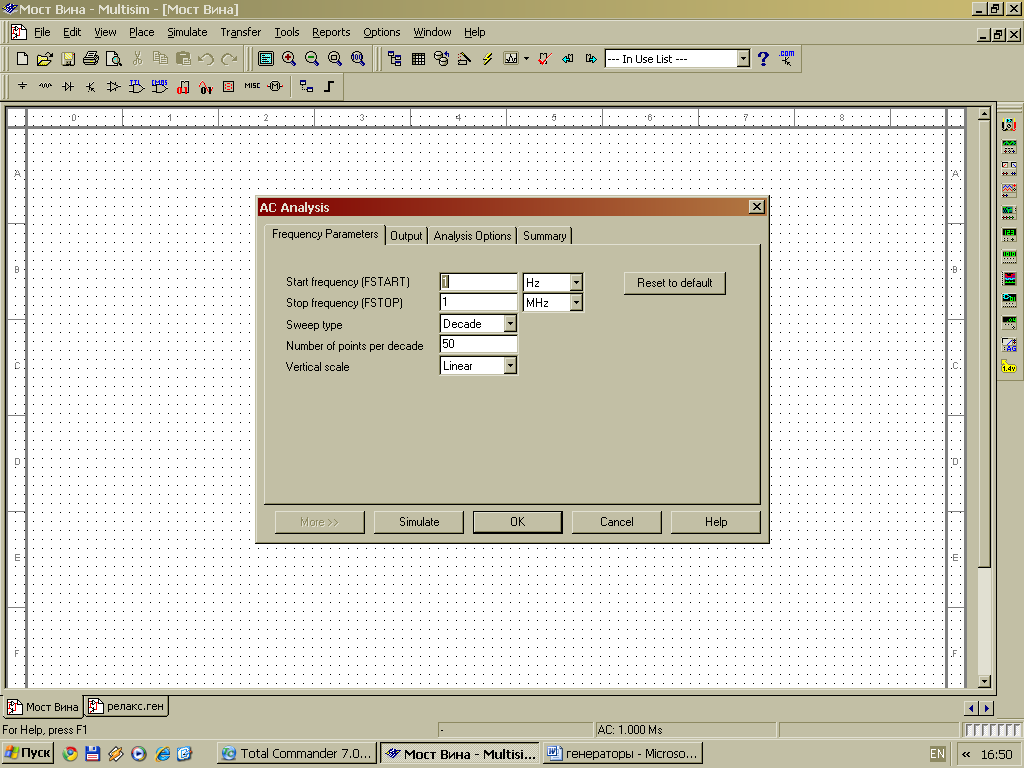1024x768 pixels.
Task: Expand the In Use List combo box
Action: (x=743, y=59)
